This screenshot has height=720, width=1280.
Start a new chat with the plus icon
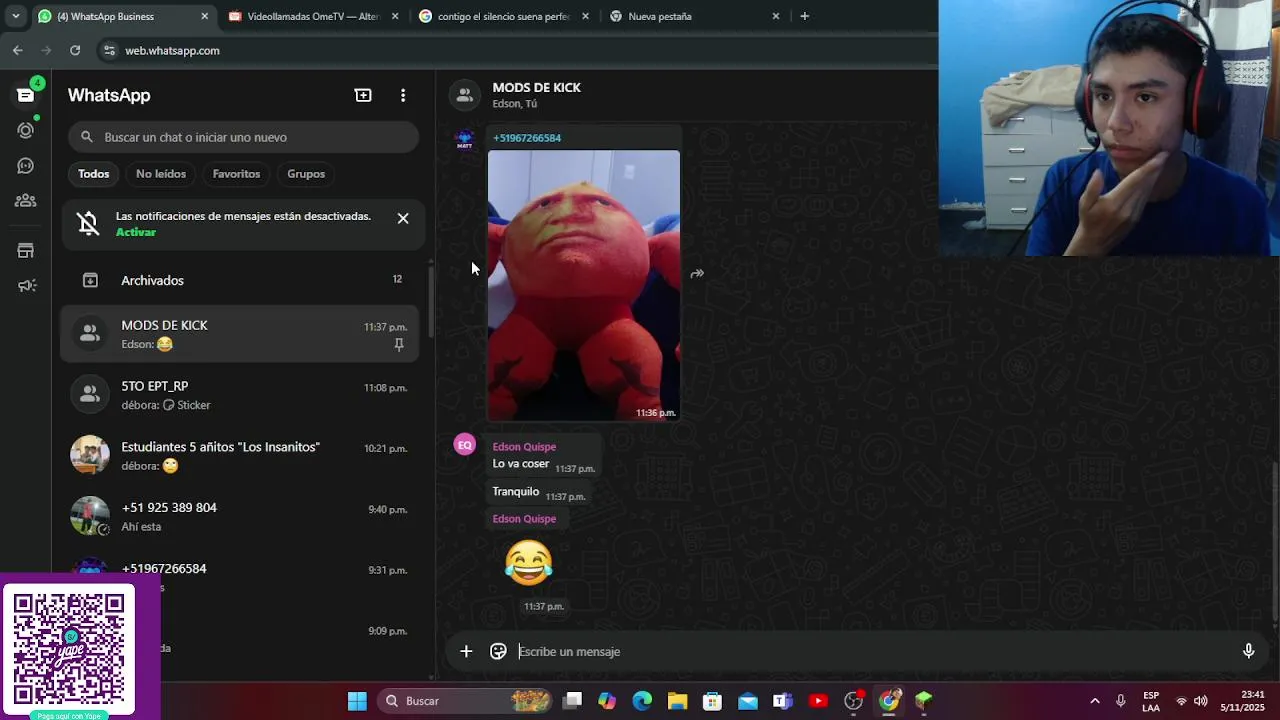tap(363, 95)
